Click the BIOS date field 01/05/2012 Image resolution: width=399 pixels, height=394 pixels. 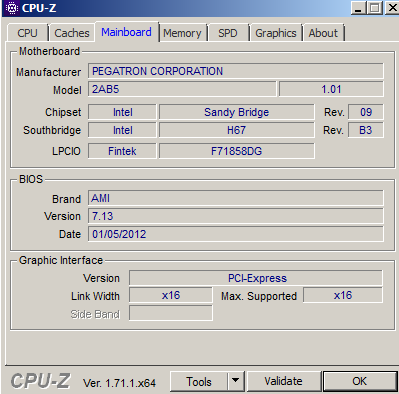(x=236, y=234)
